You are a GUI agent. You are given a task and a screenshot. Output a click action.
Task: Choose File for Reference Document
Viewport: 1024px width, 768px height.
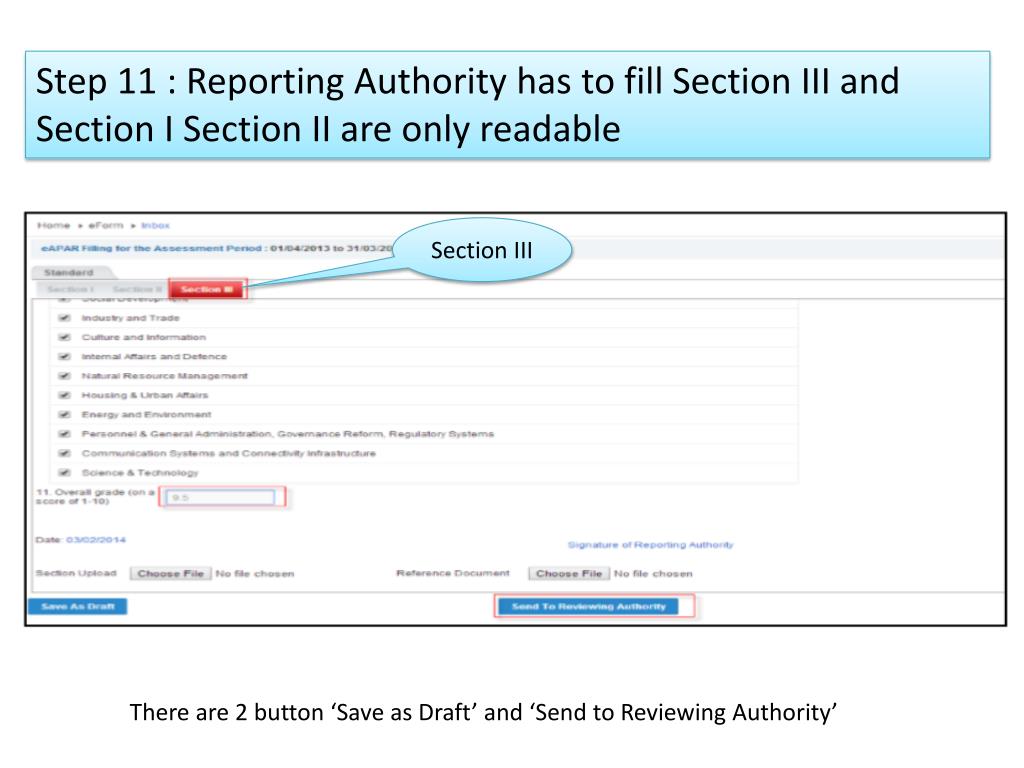click(569, 573)
